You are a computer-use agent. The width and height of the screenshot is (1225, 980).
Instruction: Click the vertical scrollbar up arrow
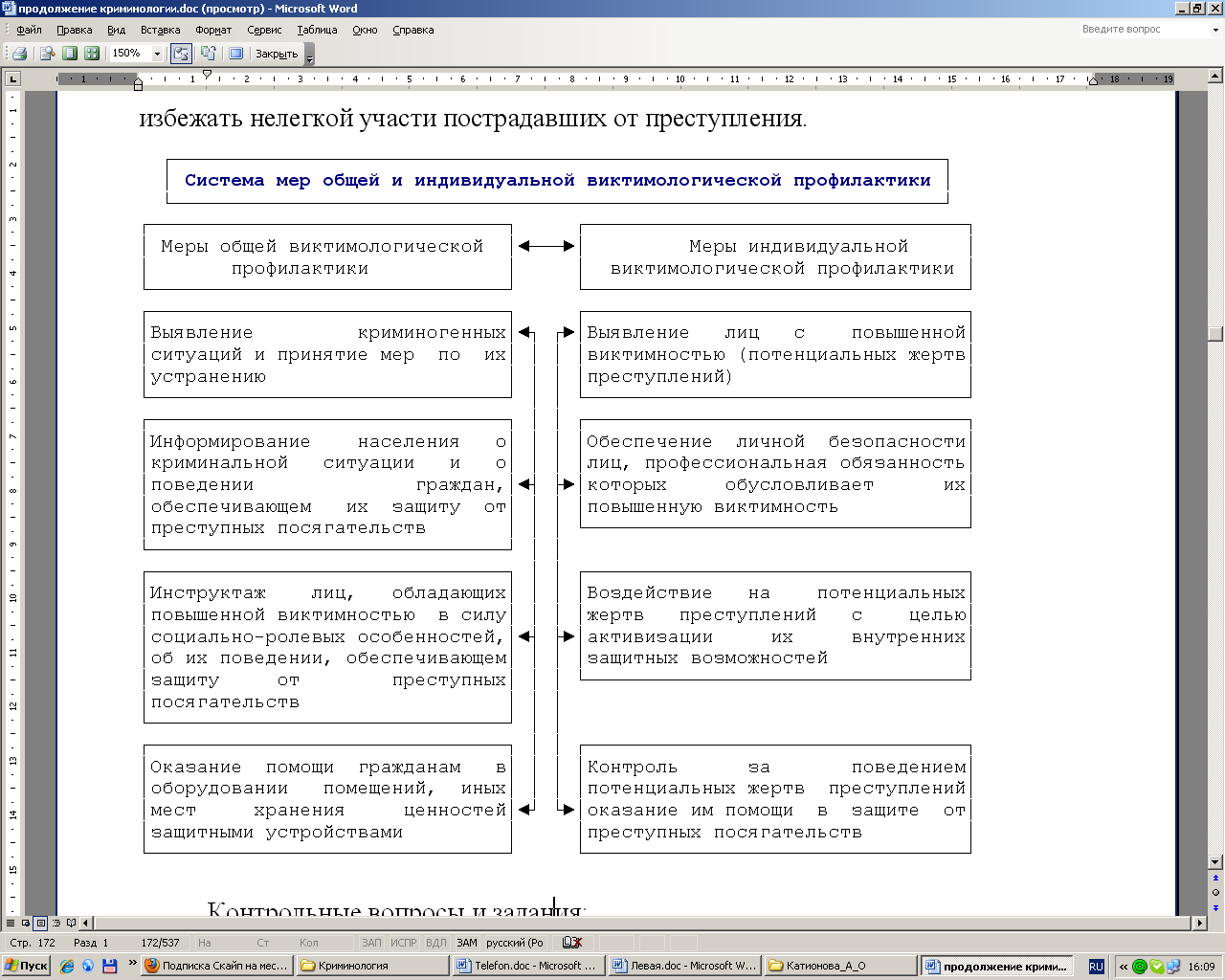point(1215,76)
